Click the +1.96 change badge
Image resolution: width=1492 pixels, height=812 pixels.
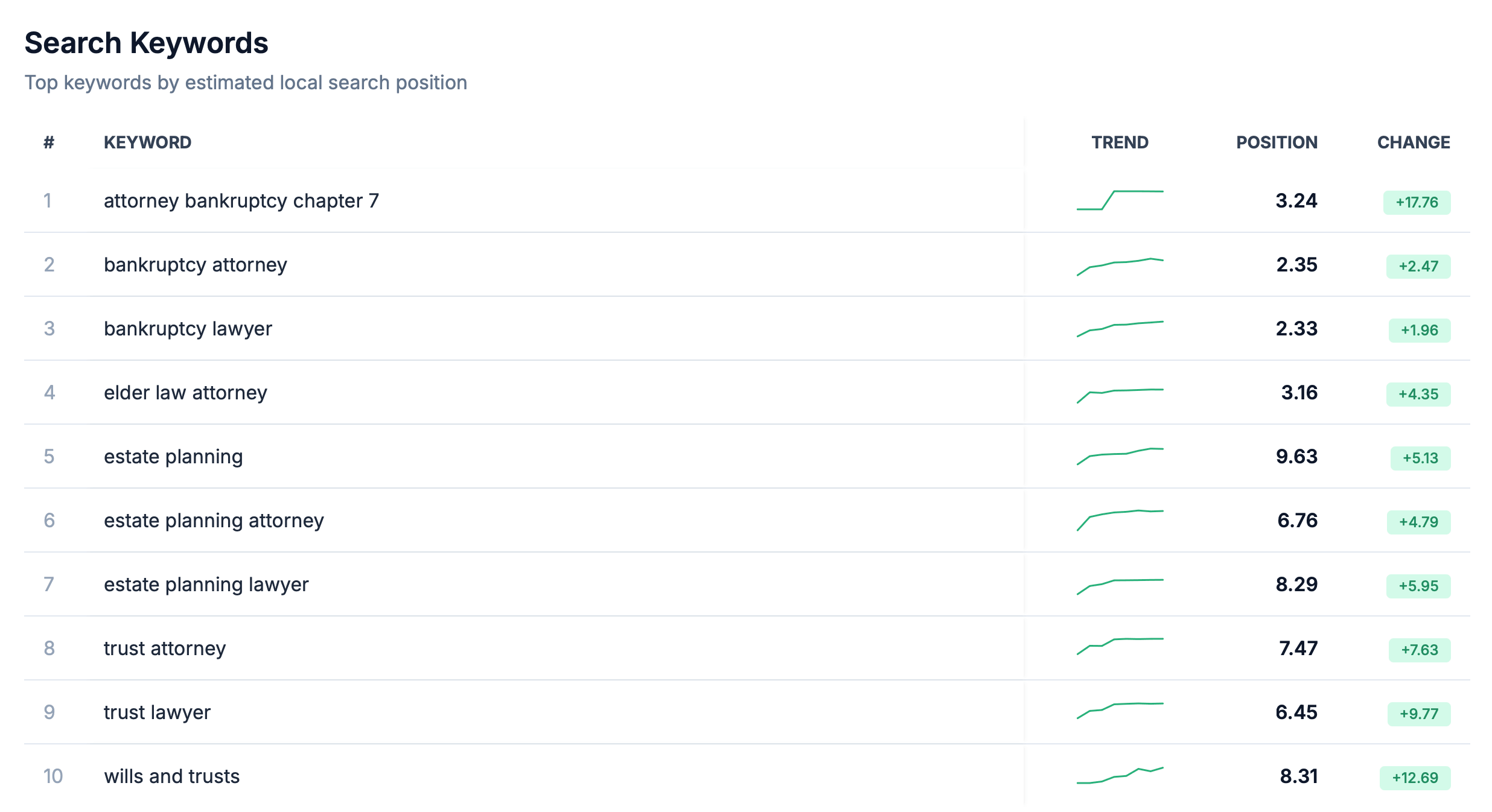(x=1420, y=330)
